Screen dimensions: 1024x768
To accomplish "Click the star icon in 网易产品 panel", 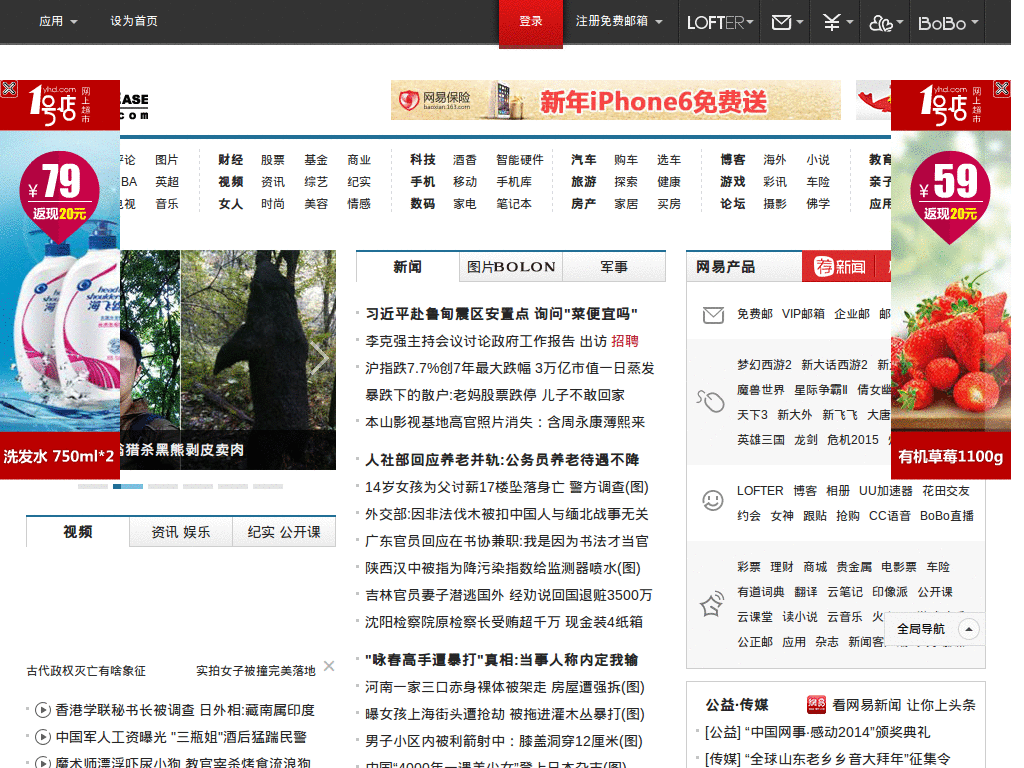I will click(x=712, y=604).
